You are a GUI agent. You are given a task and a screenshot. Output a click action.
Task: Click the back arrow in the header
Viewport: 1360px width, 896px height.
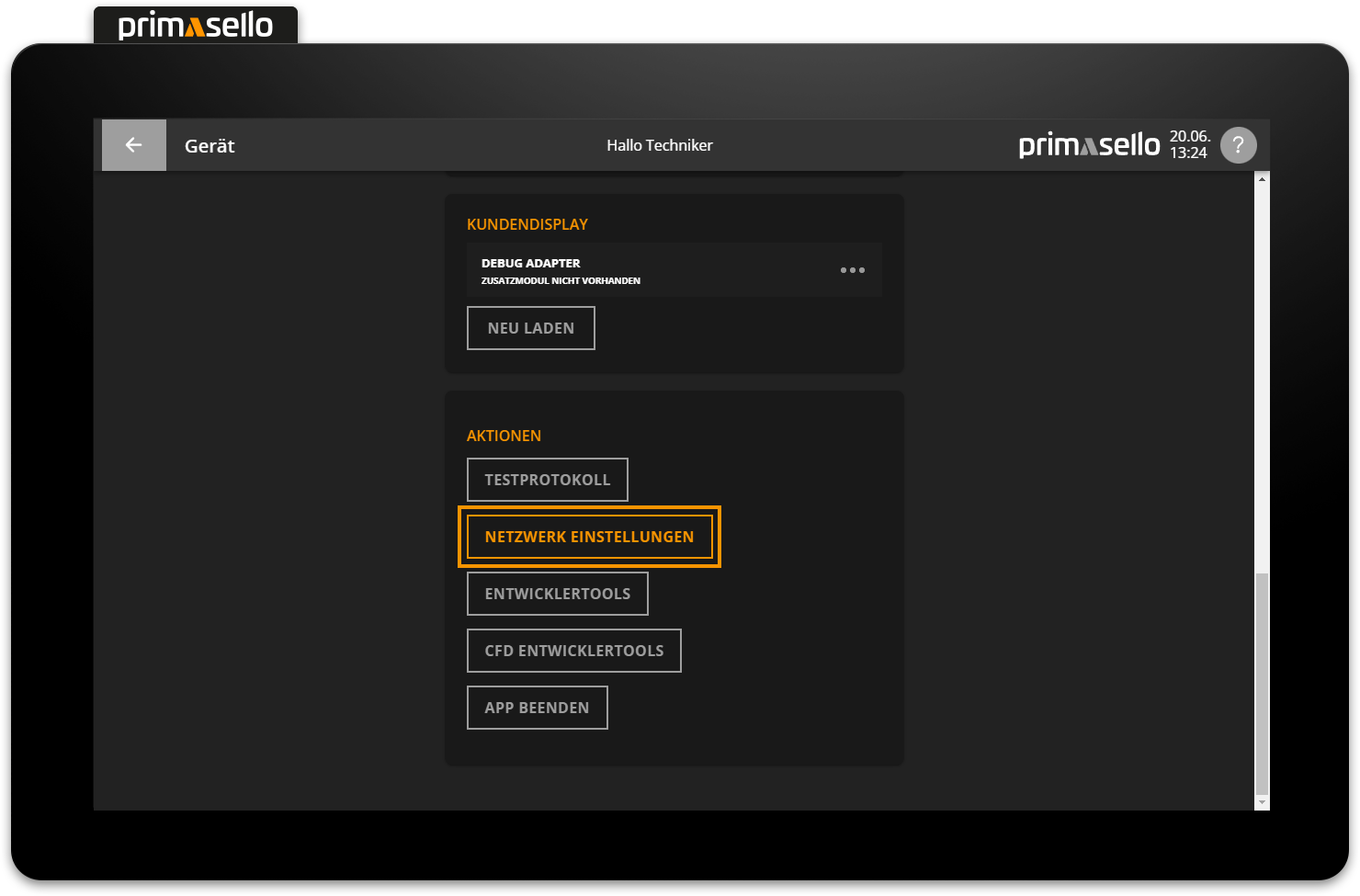[x=133, y=144]
